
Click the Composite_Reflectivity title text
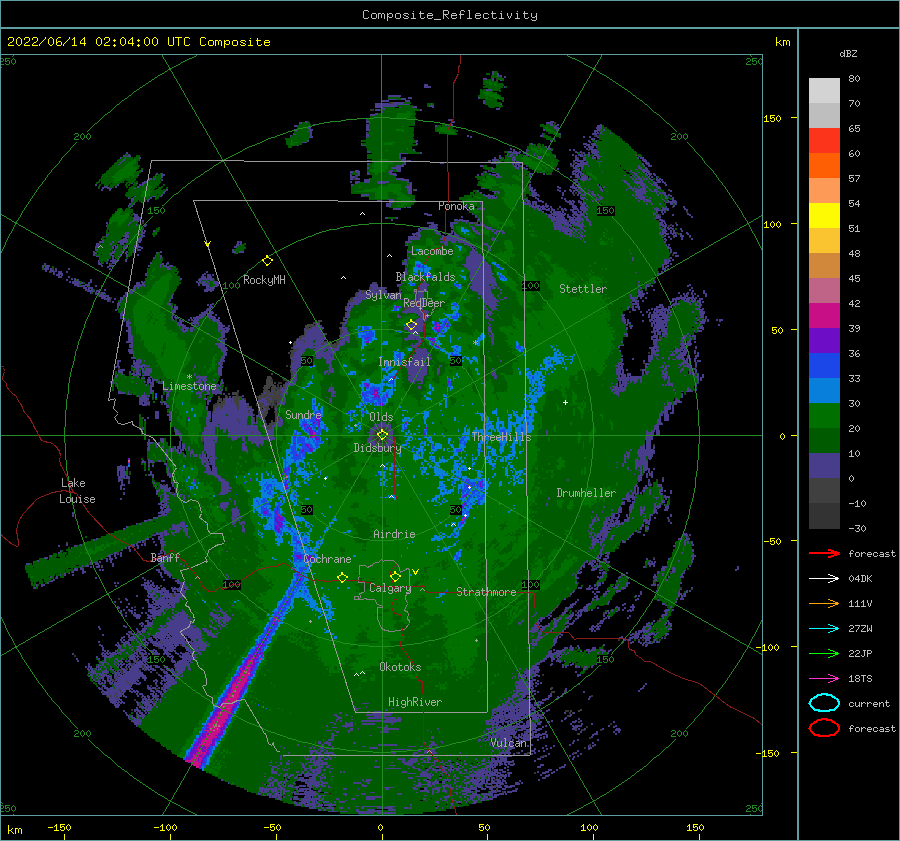coord(450,15)
